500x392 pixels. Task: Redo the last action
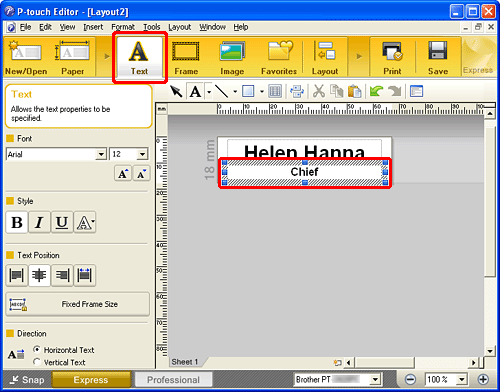point(395,91)
